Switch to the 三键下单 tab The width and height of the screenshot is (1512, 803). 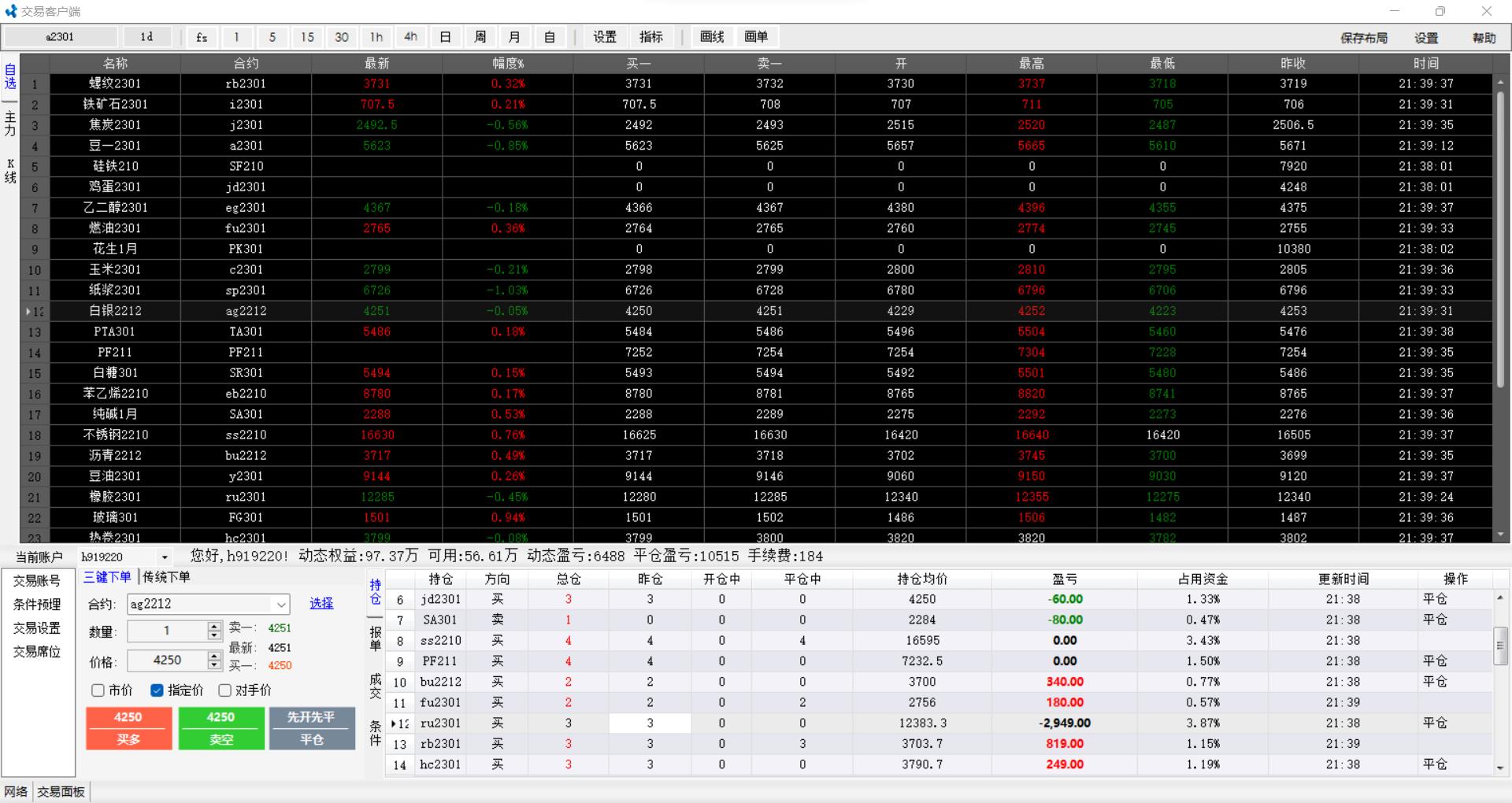click(x=108, y=577)
